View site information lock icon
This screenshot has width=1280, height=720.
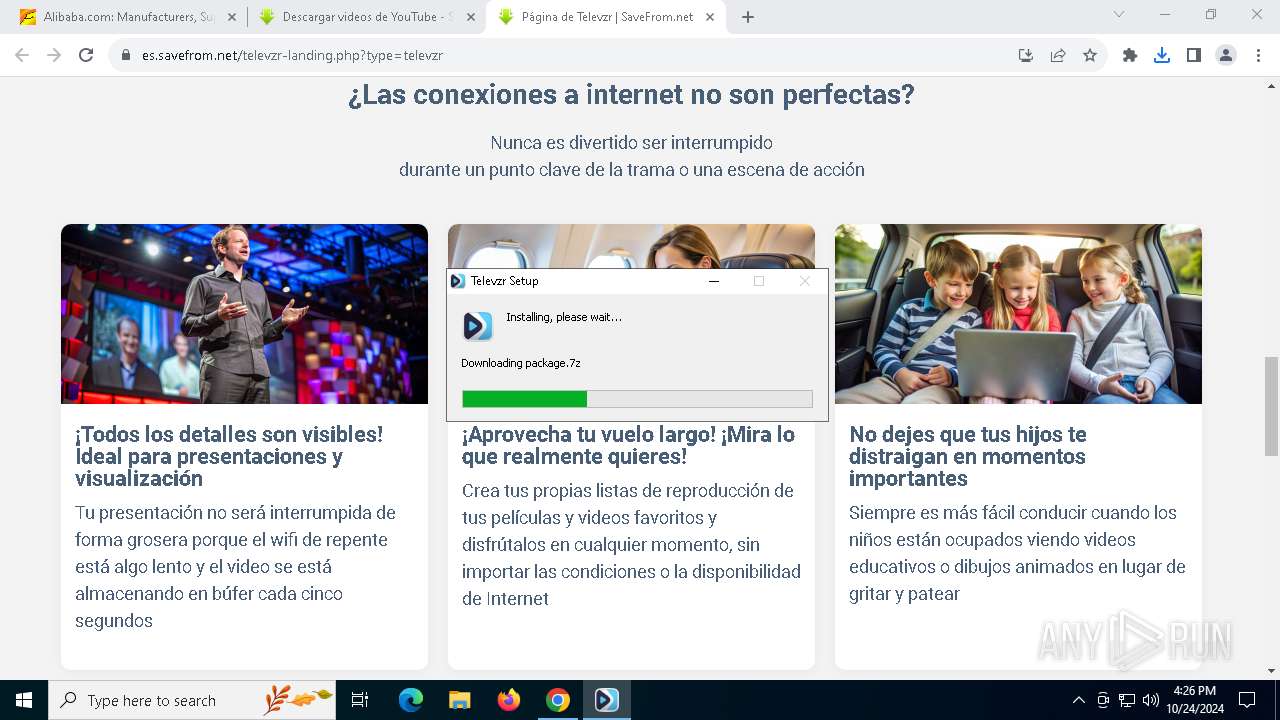(126, 55)
